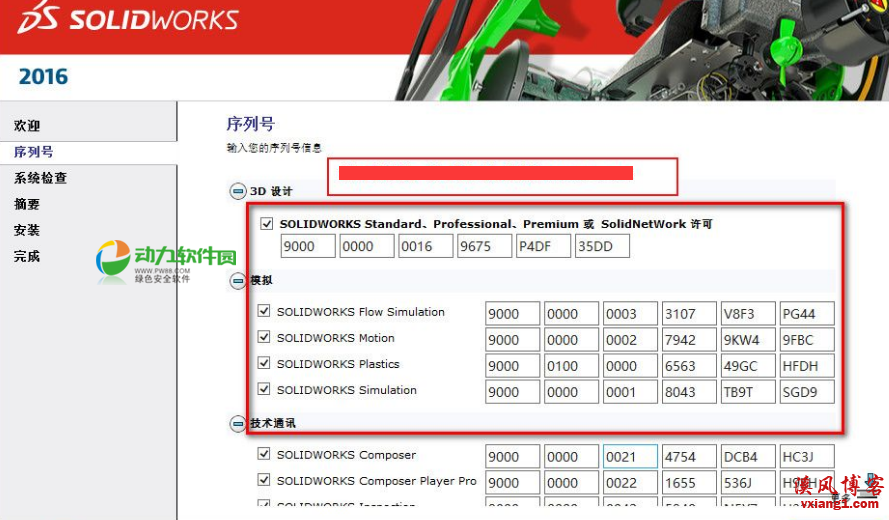Click Composer Player Pro serial field 536J
889x520 pixels.
[x=748, y=483]
